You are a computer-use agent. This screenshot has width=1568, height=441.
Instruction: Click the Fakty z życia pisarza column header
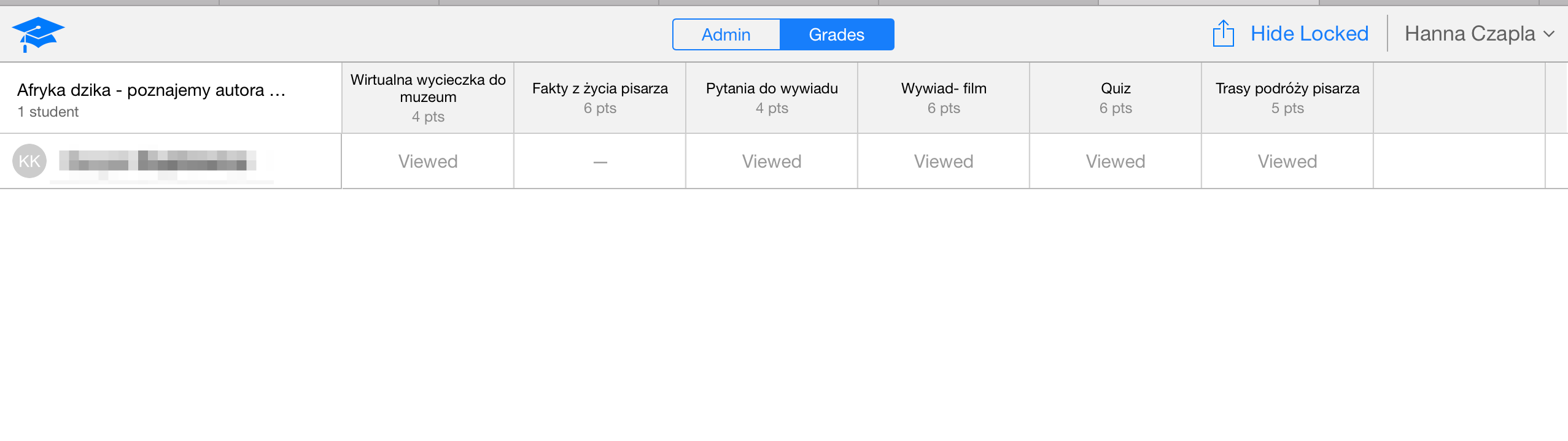tap(600, 98)
